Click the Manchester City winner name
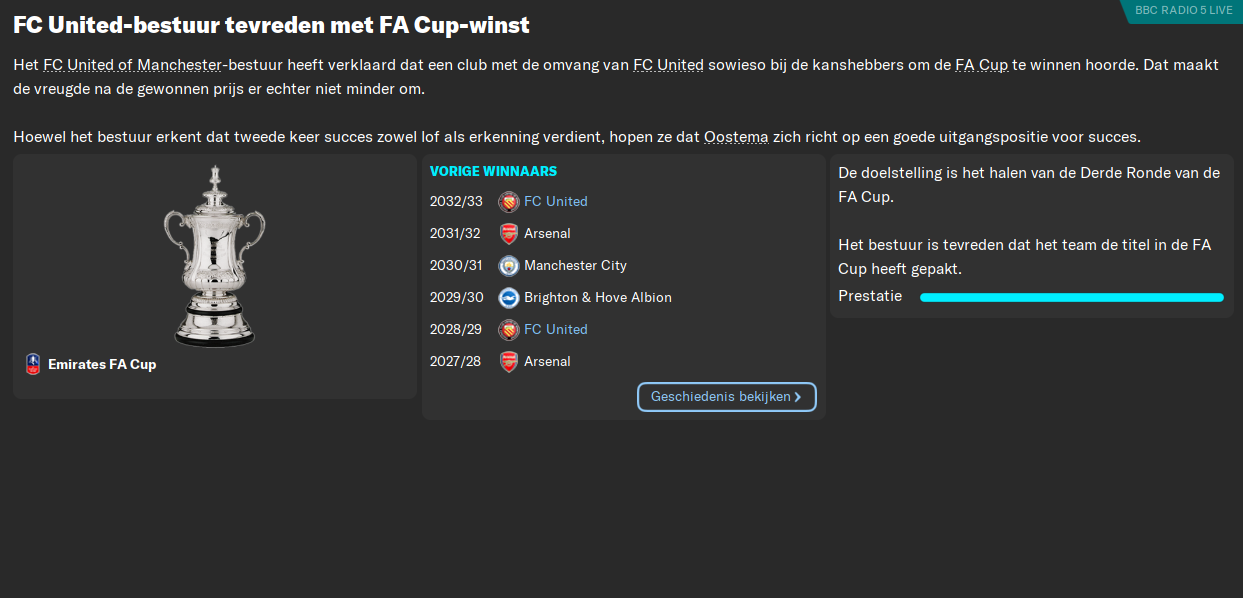This screenshot has height=598, width=1243. (x=575, y=265)
